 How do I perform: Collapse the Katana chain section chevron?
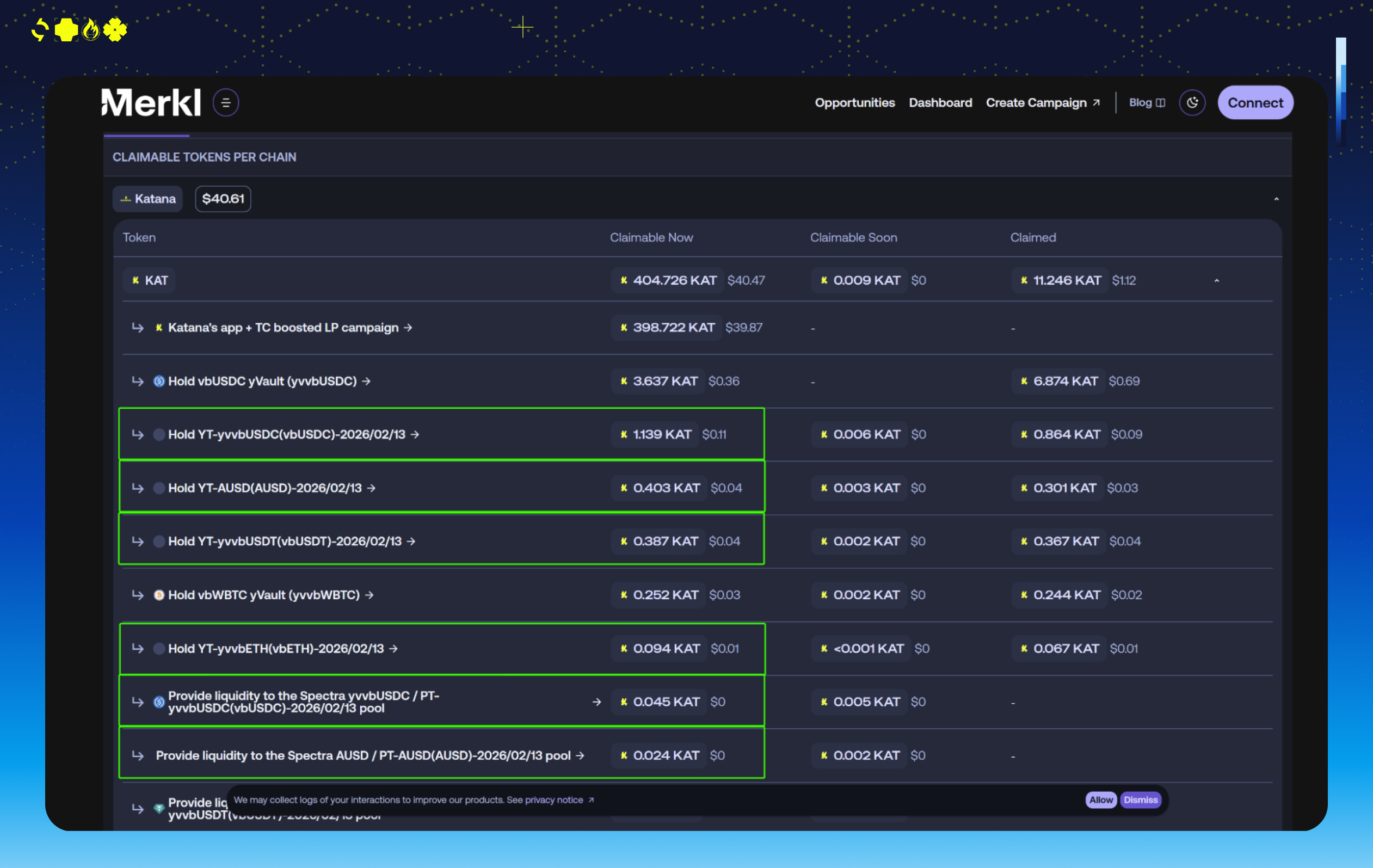coord(1276,199)
